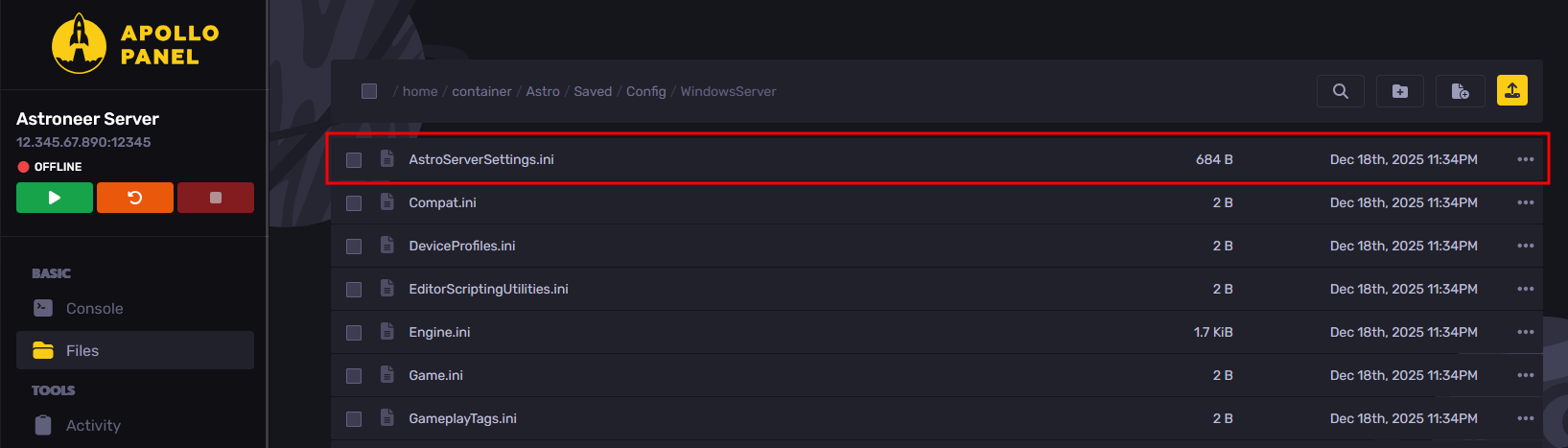1568x448 pixels.
Task: Open the file search magnifier
Action: [1341, 91]
